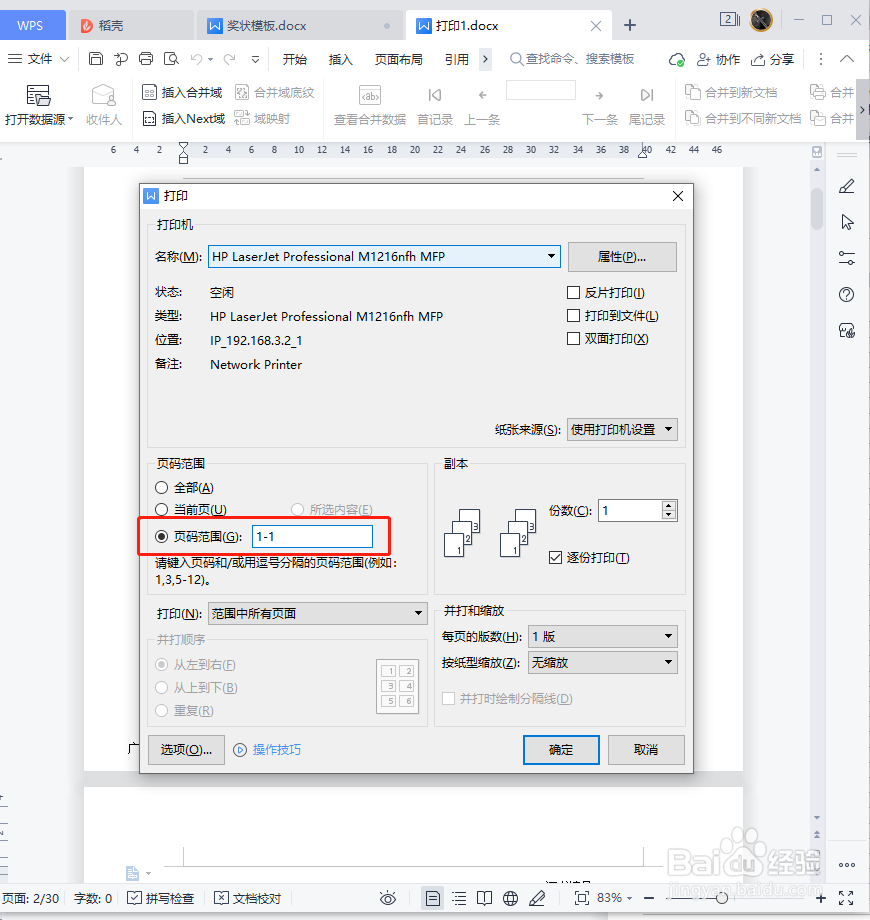Uncheck 逐份打印(T) collate checkbox
870x920 pixels.
click(556, 557)
